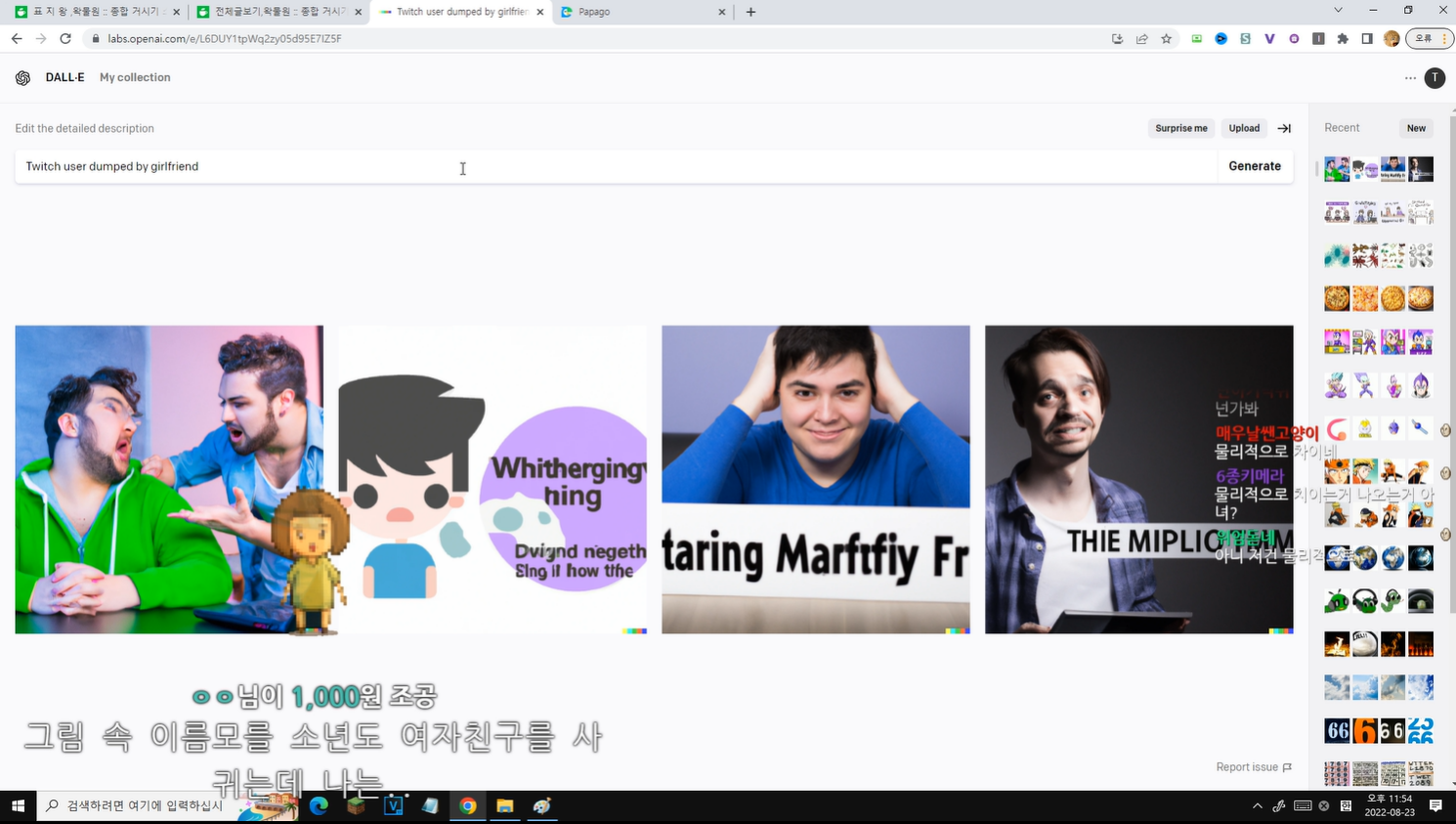This screenshot has width=1456, height=824.
Task: Open My collection page
Action: coord(135,78)
